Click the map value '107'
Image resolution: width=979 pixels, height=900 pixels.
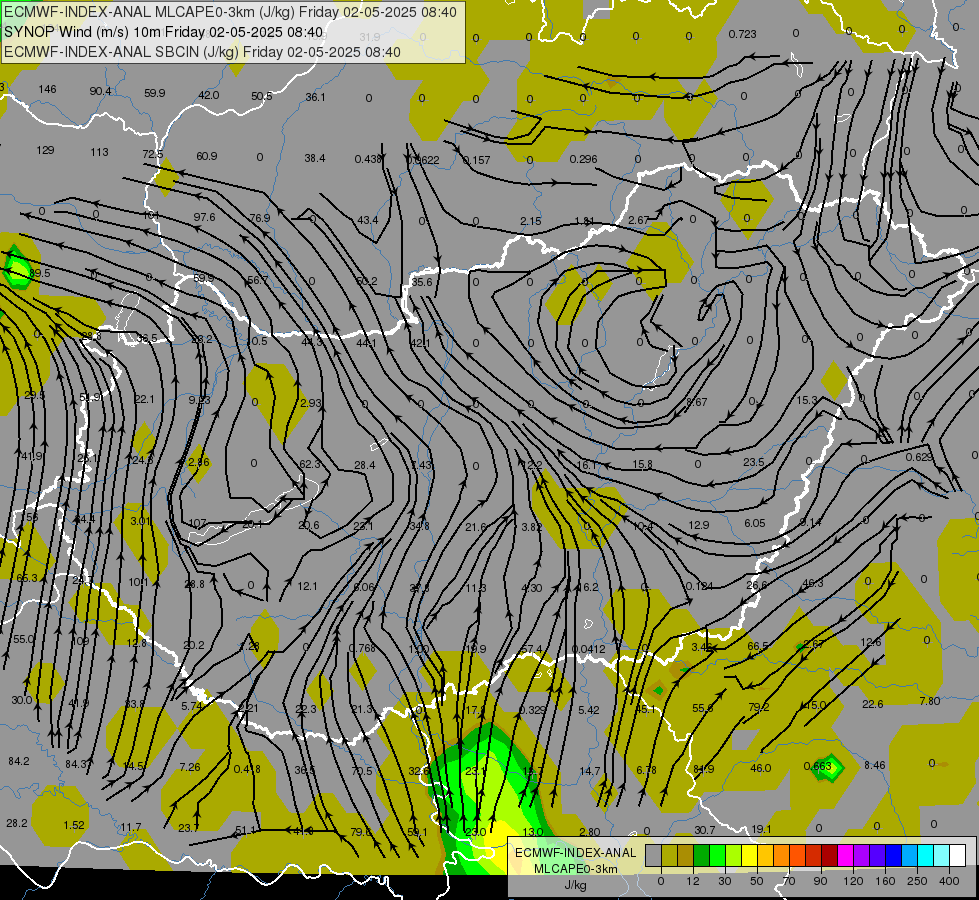[197, 523]
